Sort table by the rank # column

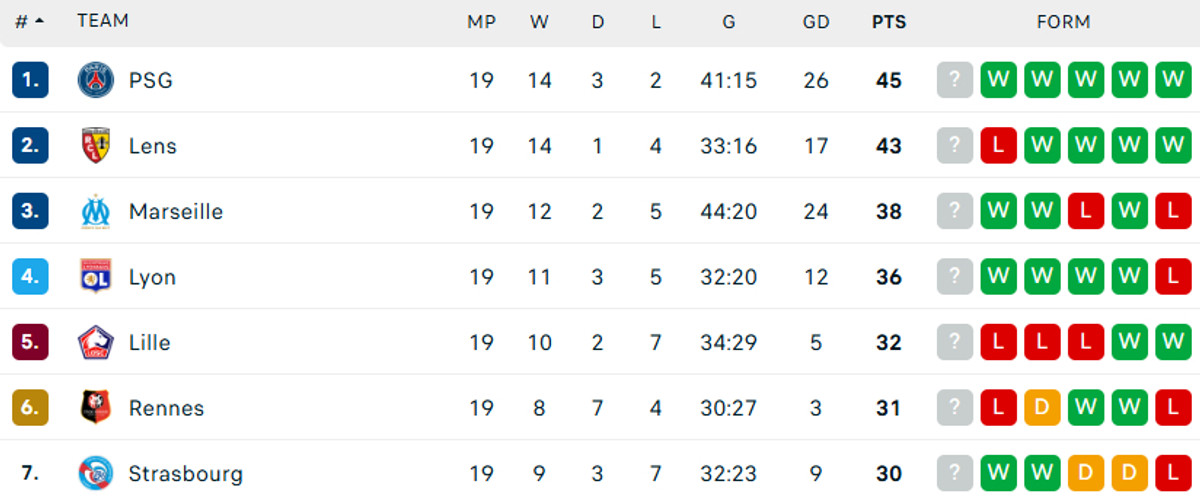coord(29,21)
